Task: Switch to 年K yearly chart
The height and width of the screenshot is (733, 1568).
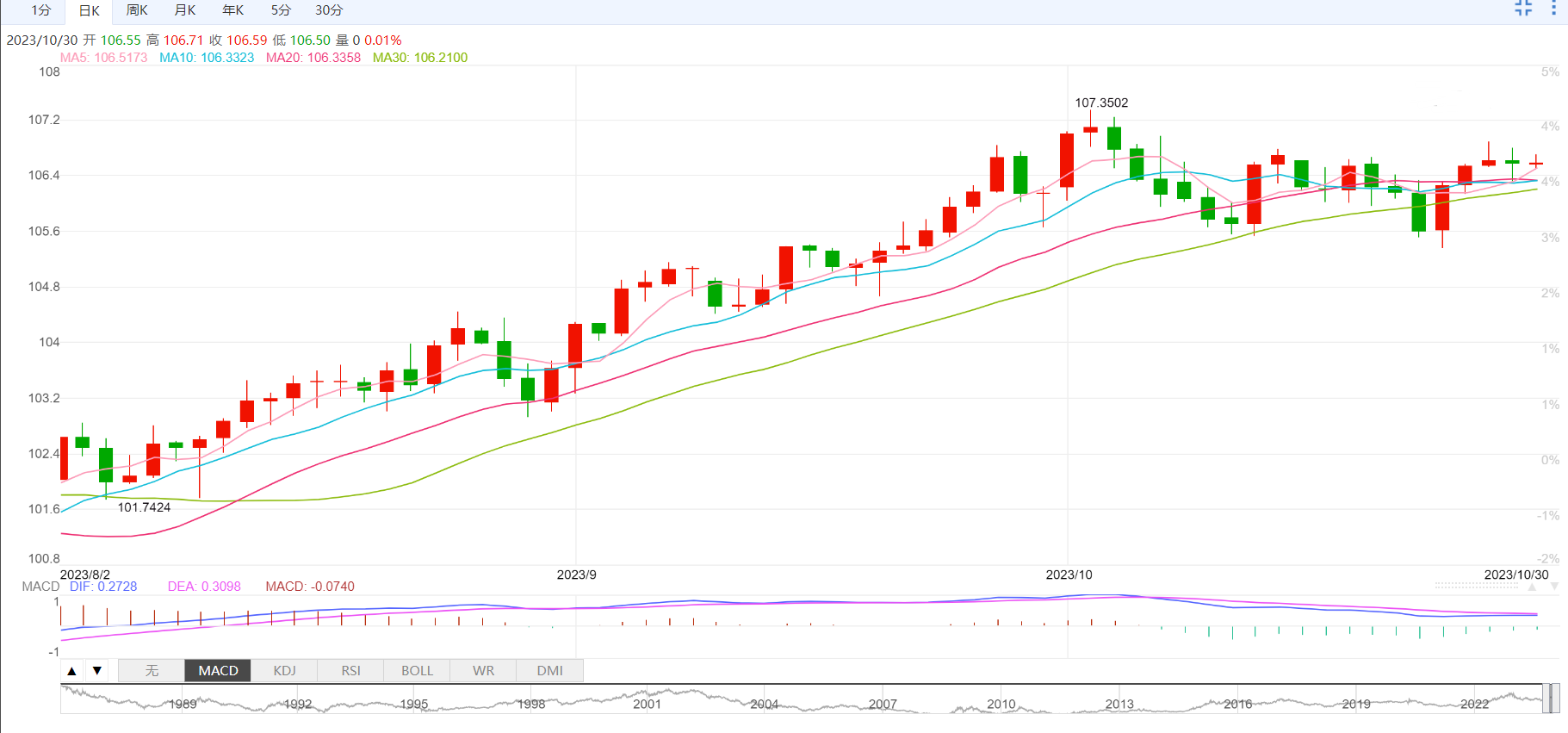Action: [x=233, y=10]
